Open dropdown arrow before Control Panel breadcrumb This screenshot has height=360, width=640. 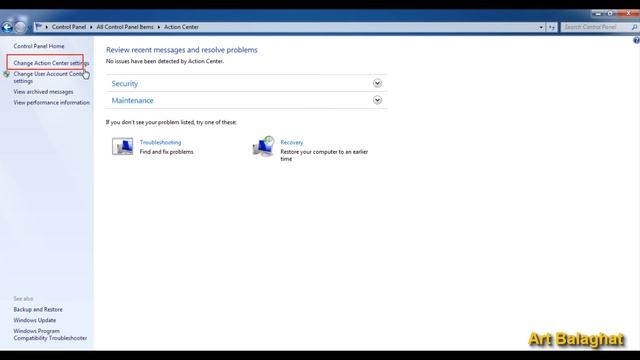point(47,27)
